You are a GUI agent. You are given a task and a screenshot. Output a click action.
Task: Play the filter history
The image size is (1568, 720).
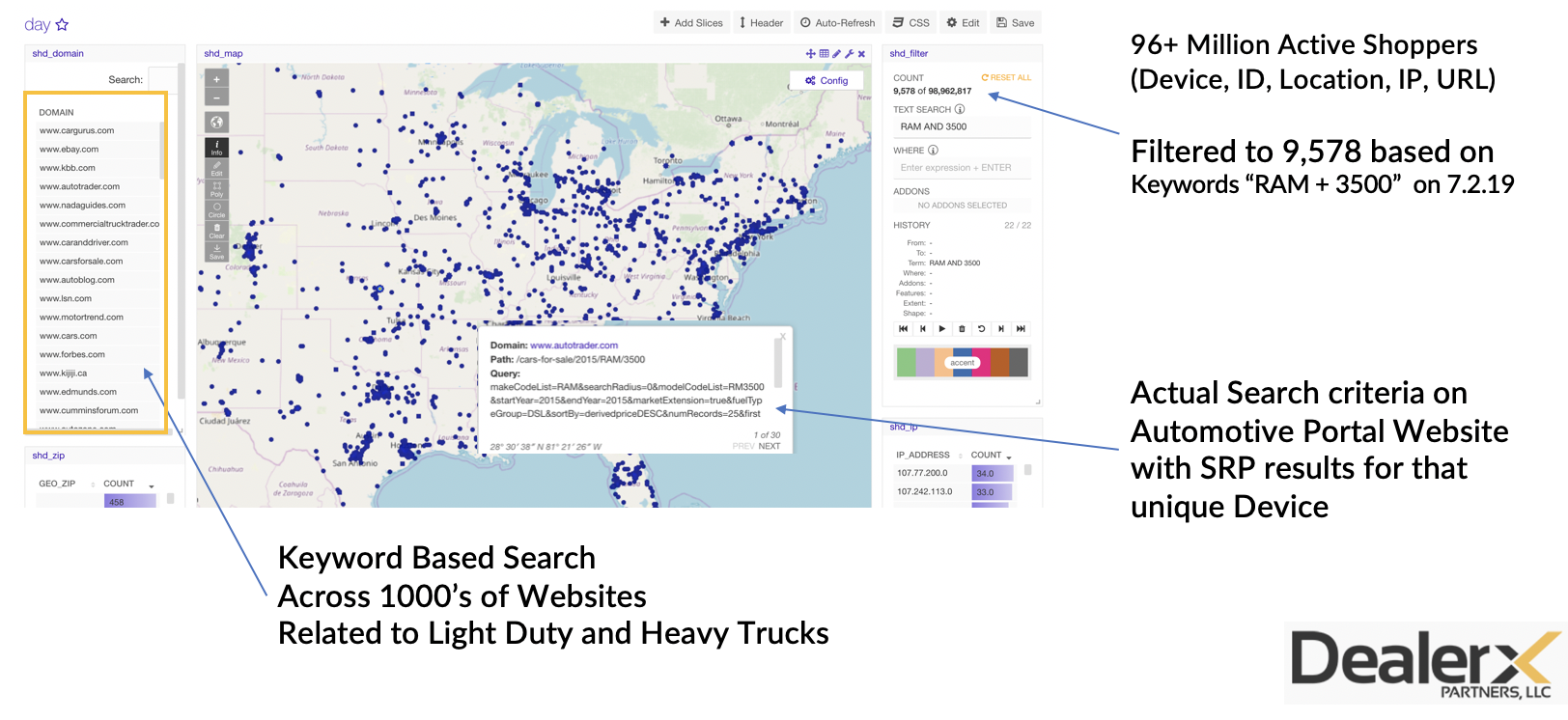pos(941,329)
